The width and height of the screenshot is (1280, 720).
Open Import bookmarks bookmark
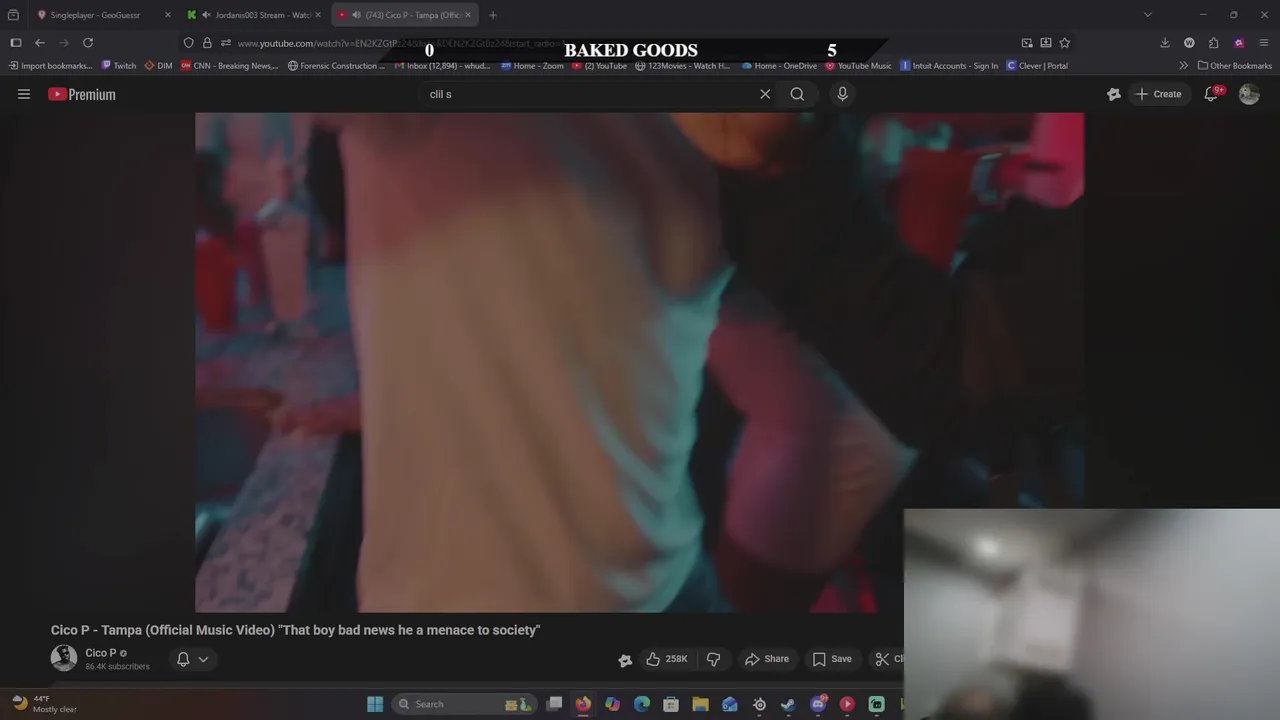(x=50, y=66)
